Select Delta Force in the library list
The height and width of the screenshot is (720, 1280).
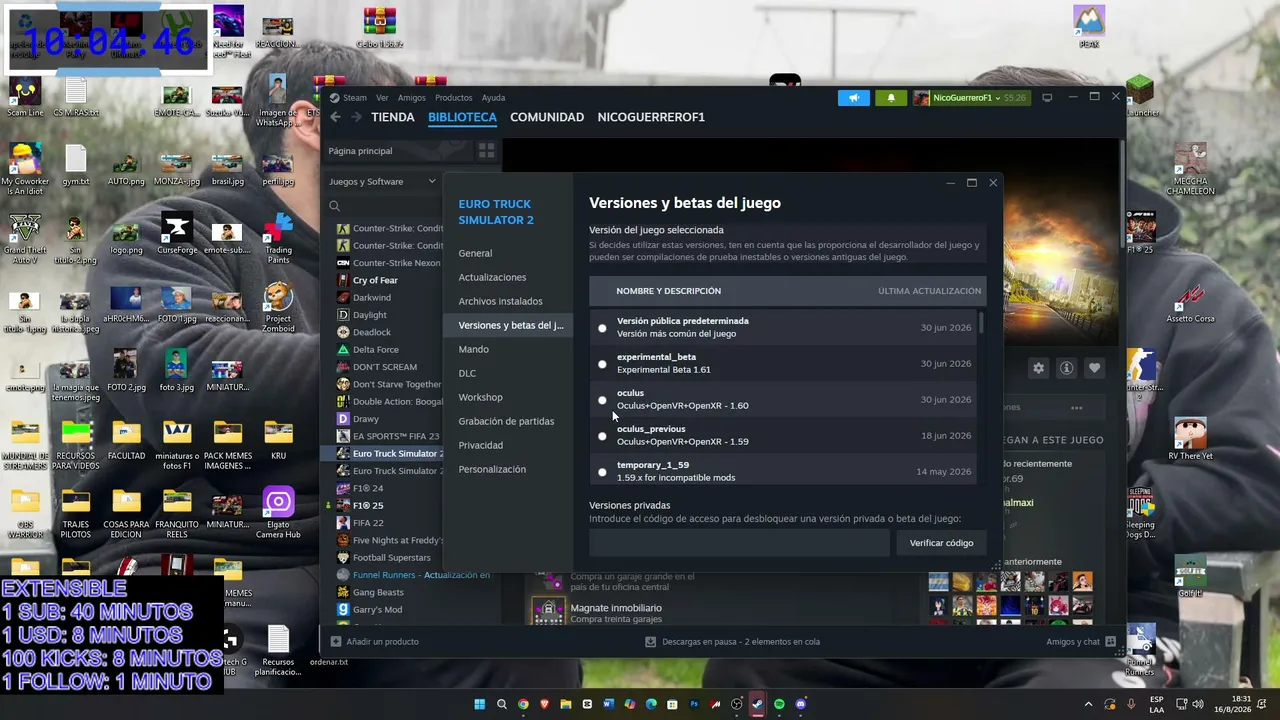click(376, 350)
